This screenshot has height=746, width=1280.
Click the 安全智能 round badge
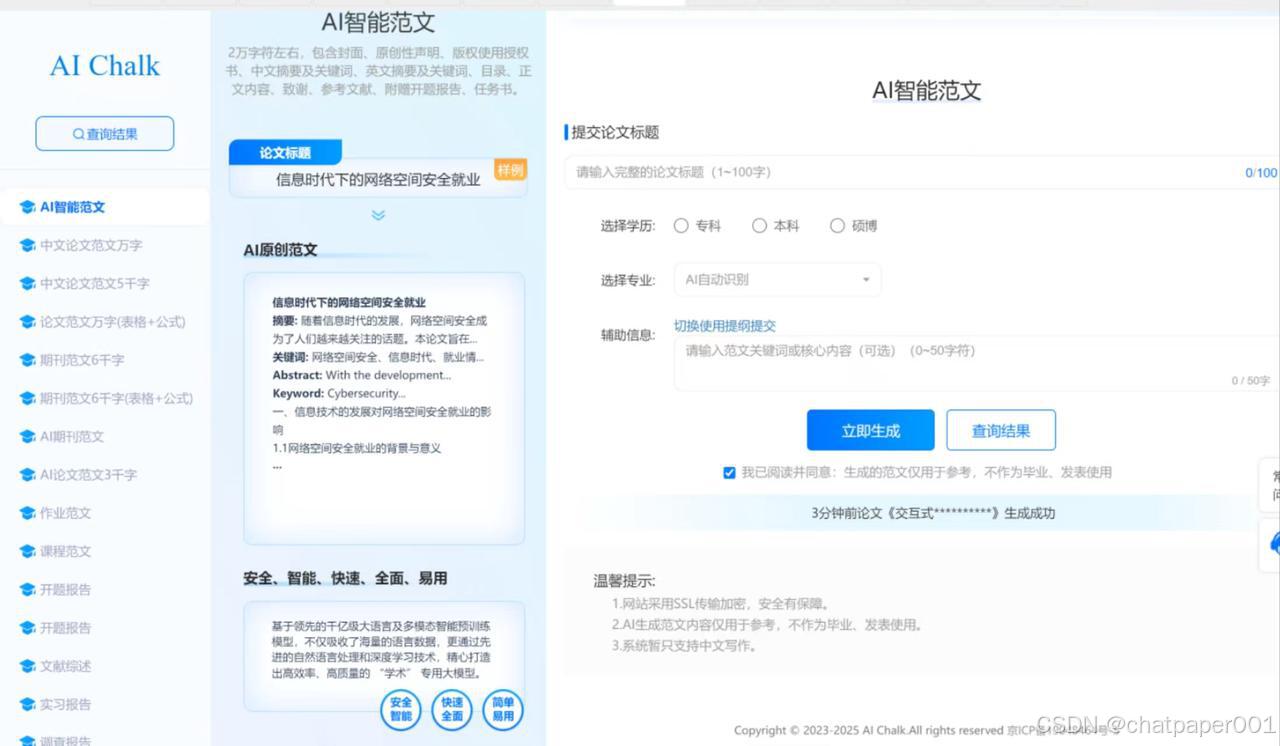(401, 709)
